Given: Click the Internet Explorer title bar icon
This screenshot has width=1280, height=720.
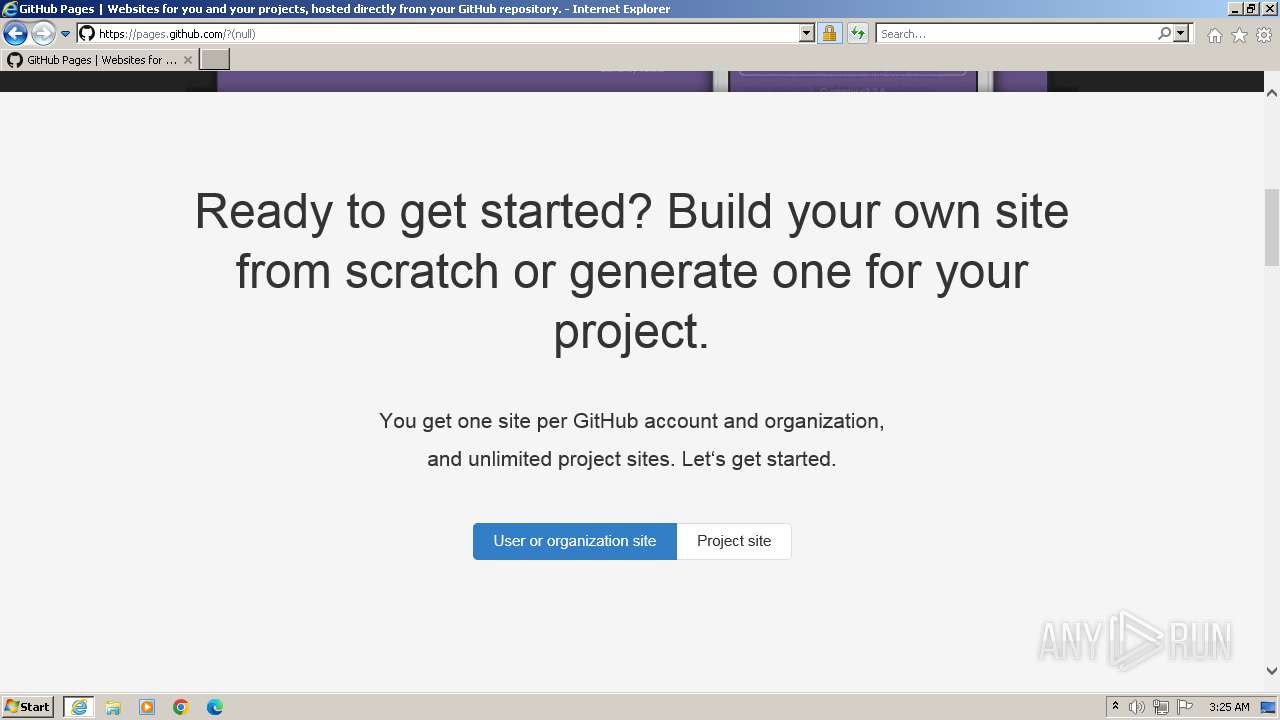Looking at the screenshot, I should tap(9, 9).
